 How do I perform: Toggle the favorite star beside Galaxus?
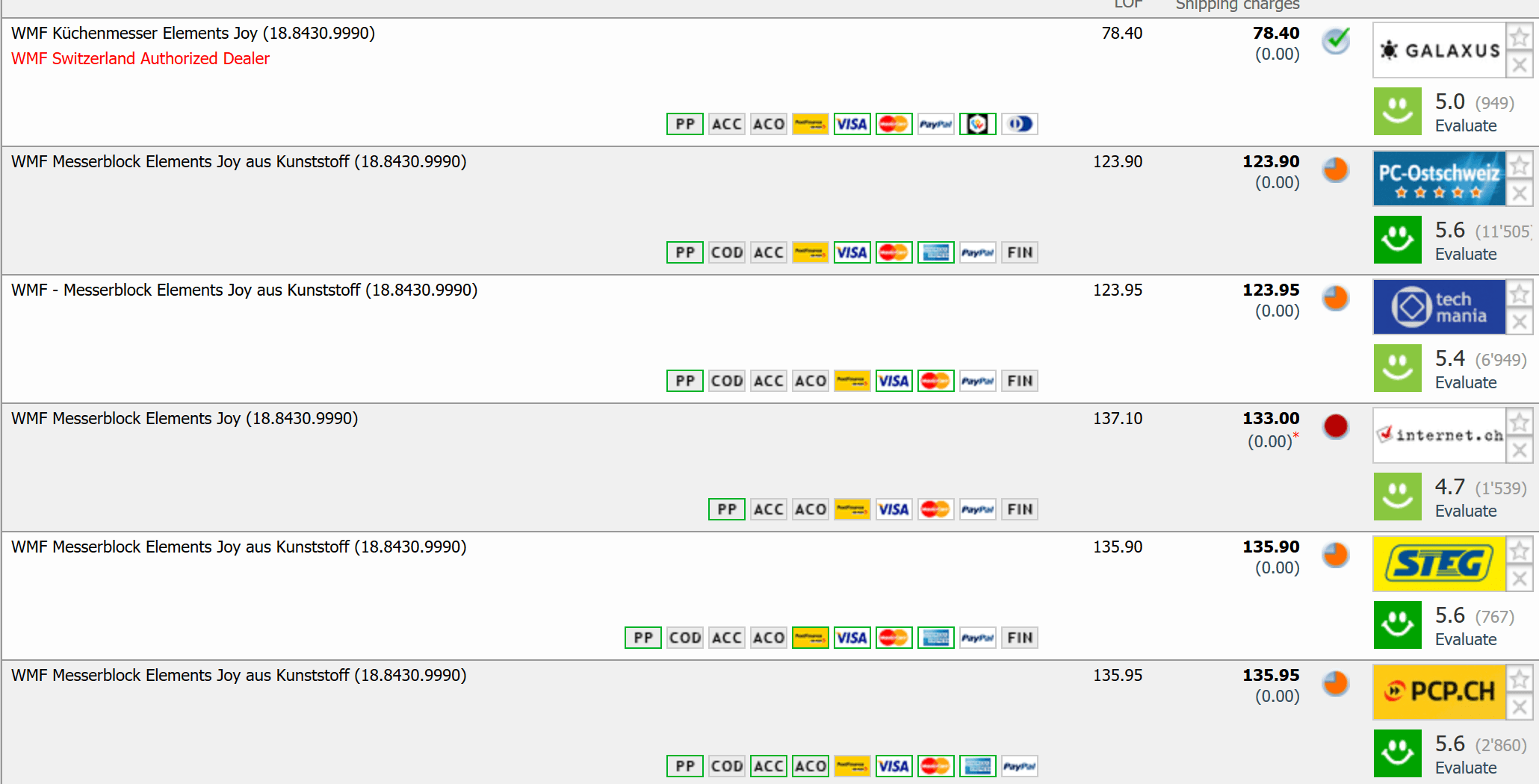[x=1519, y=37]
